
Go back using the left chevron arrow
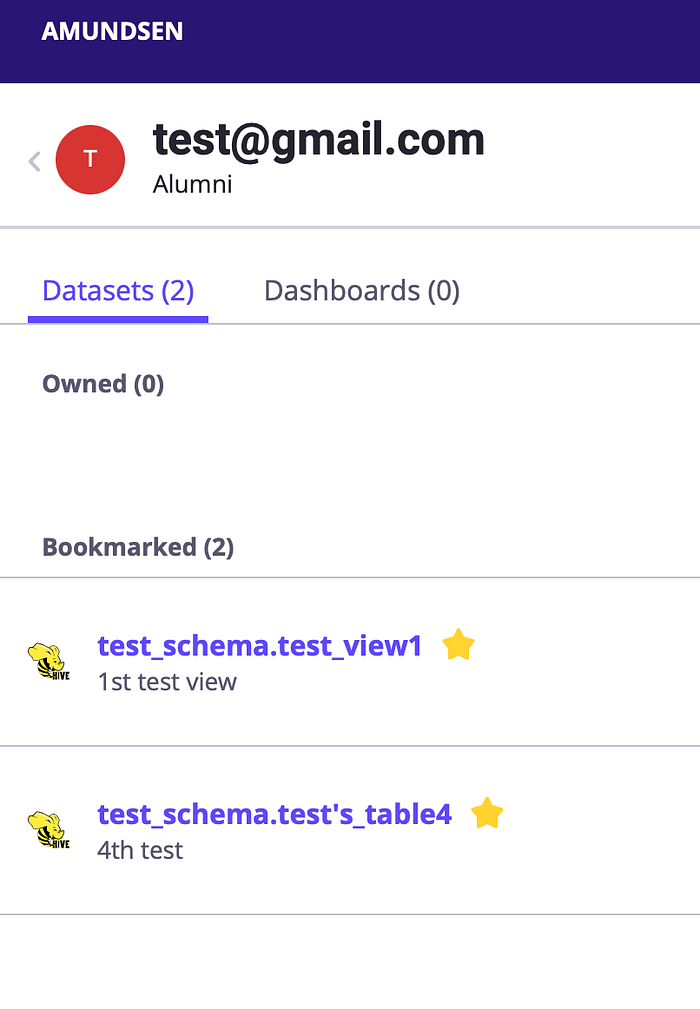[x=34, y=161]
